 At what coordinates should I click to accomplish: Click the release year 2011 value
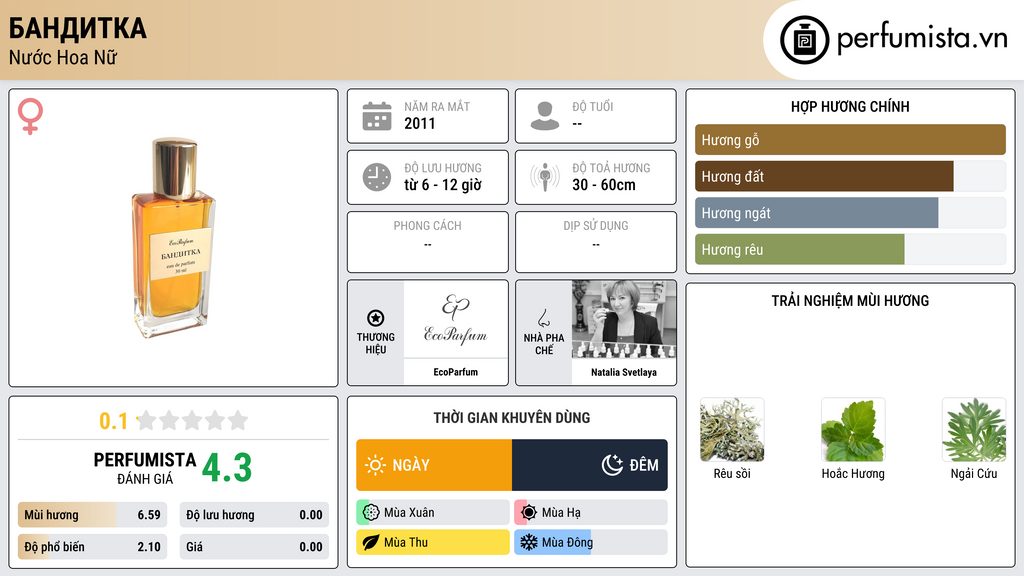click(x=419, y=123)
